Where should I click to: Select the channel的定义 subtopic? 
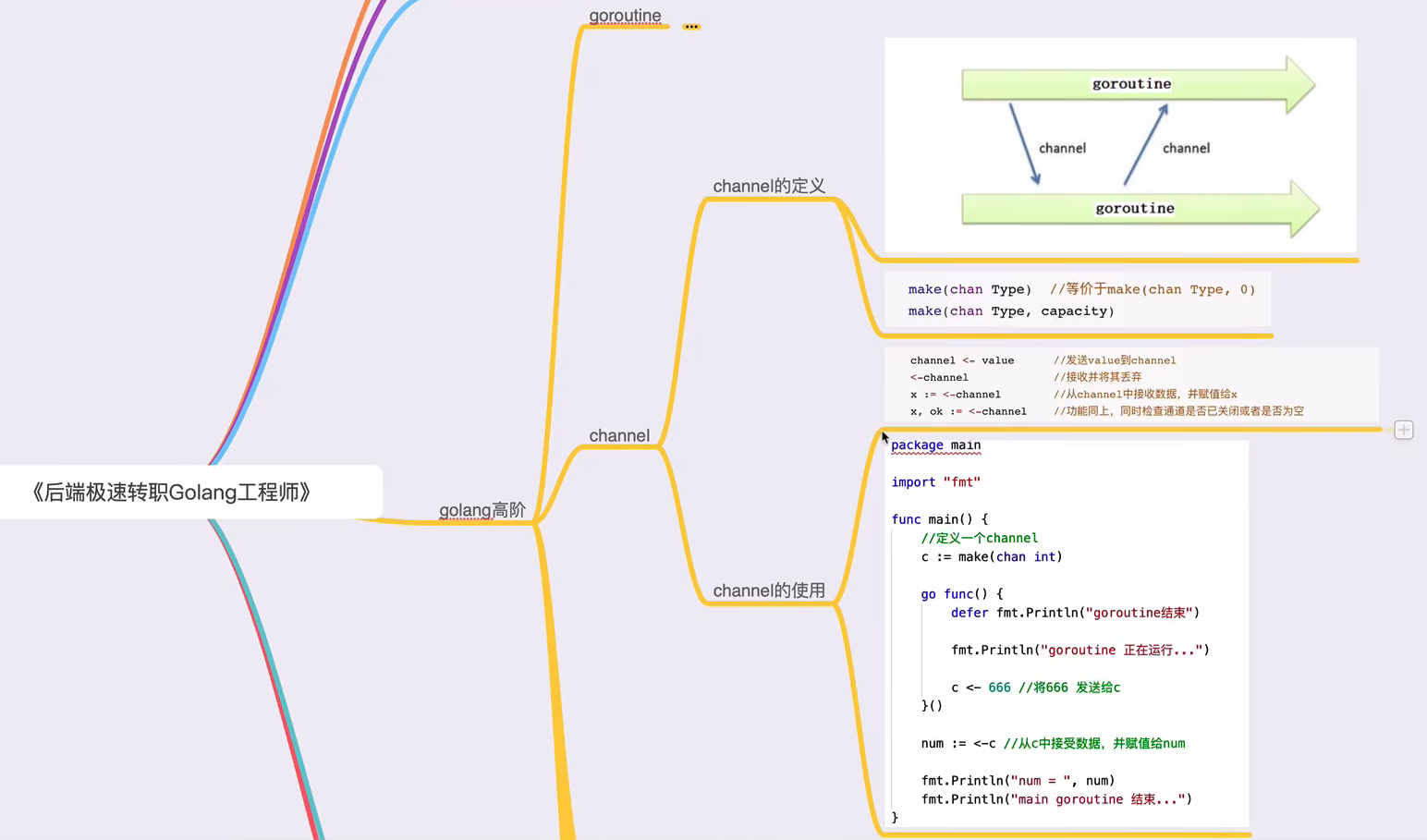[x=768, y=186]
